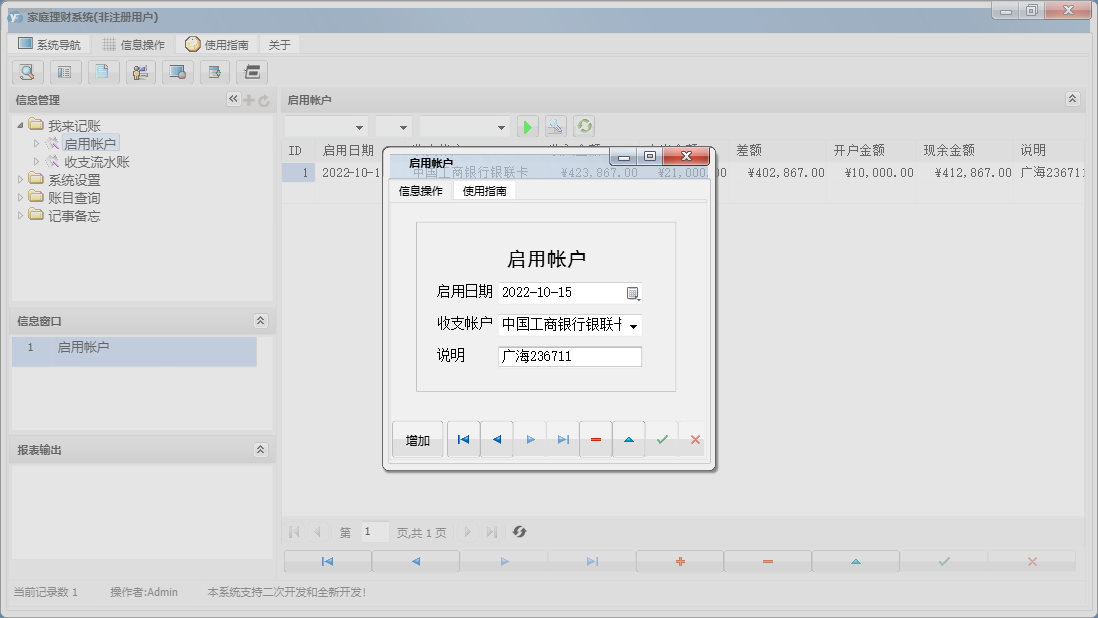Open the report icon next to the magnifier
Viewport: 1098px width, 618px height.
click(65, 72)
